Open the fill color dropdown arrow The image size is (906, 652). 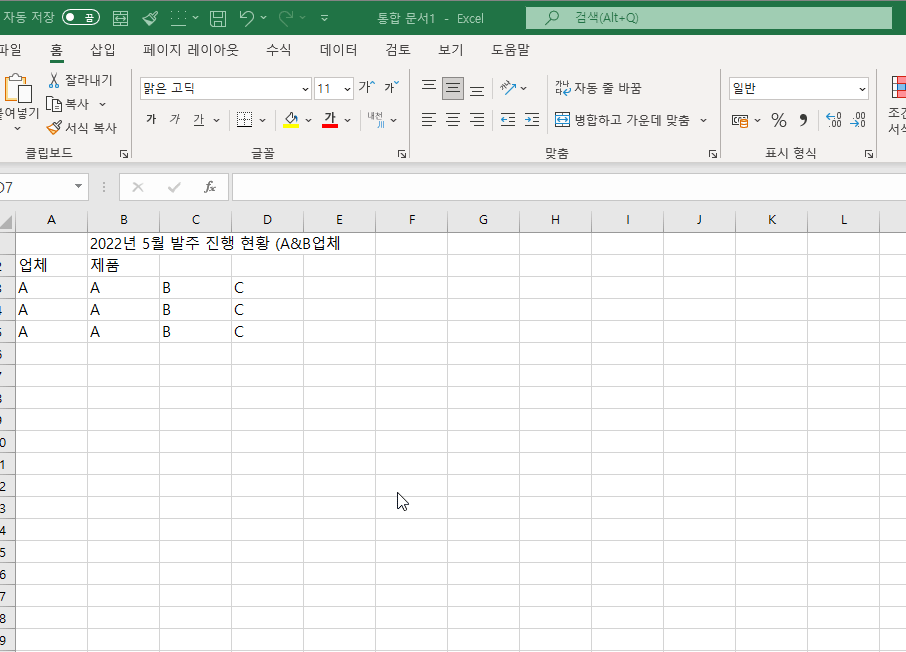309,120
